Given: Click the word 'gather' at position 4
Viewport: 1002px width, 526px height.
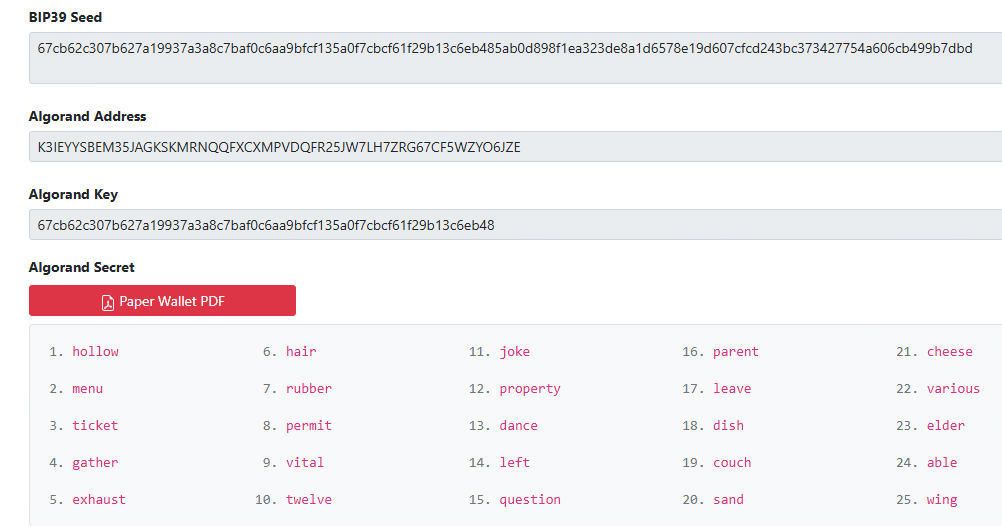Looking at the screenshot, I should [95, 462].
